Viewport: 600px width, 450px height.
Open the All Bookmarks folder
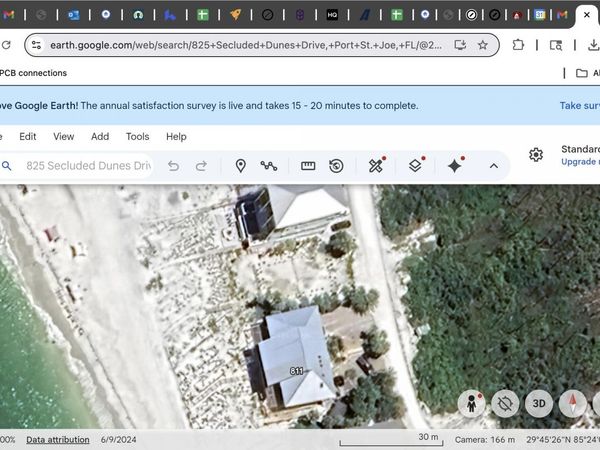587,73
